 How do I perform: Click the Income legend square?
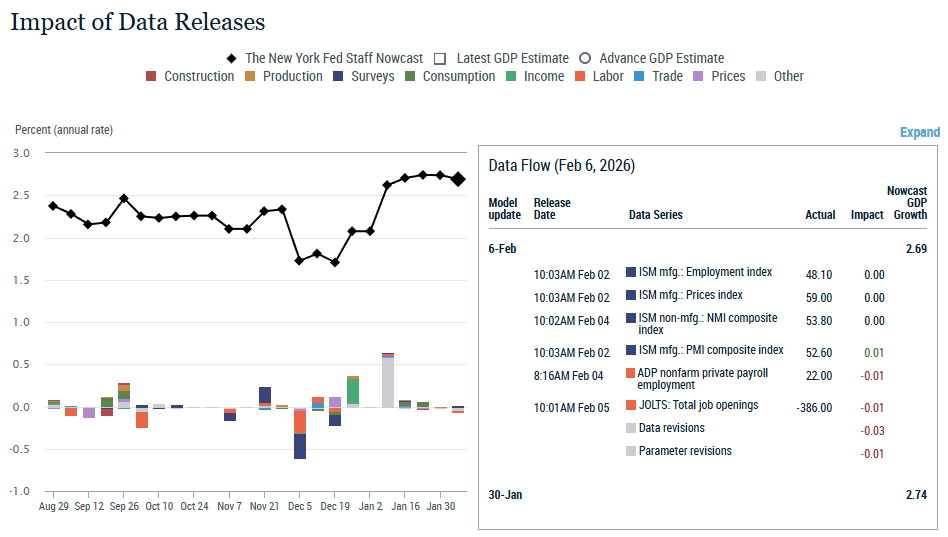tap(511, 76)
